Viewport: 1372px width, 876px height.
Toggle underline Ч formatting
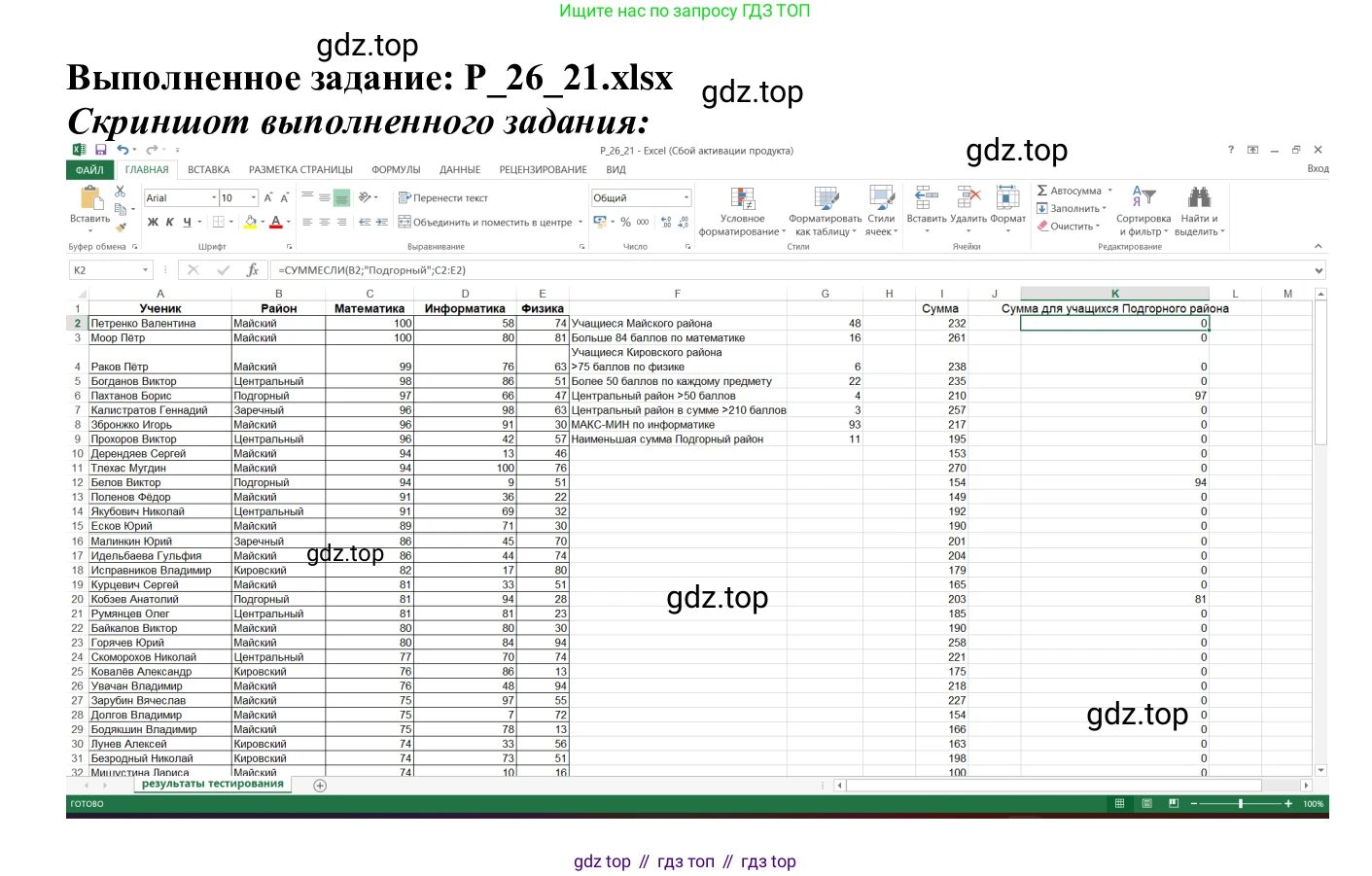pyautogui.click(x=188, y=223)
